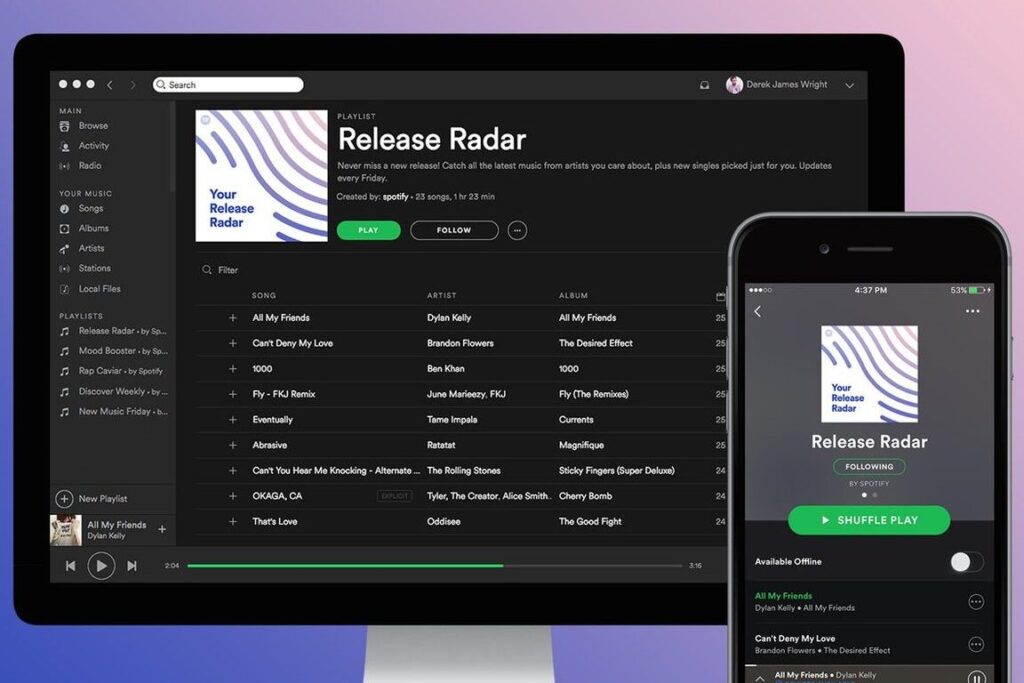
Task: Open Derek James Wright profile avatar
Action: (x=734, y=85)
